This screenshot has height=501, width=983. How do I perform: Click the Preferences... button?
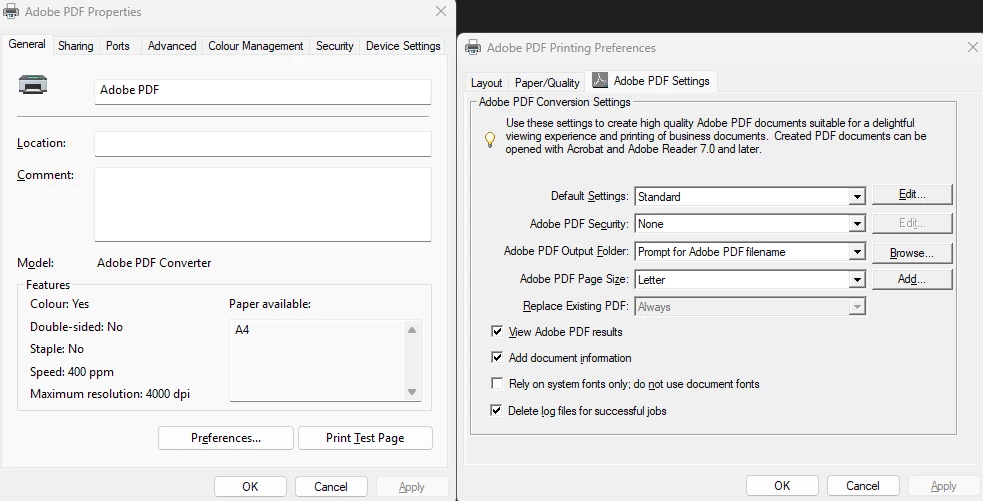(x=226, y=438)
